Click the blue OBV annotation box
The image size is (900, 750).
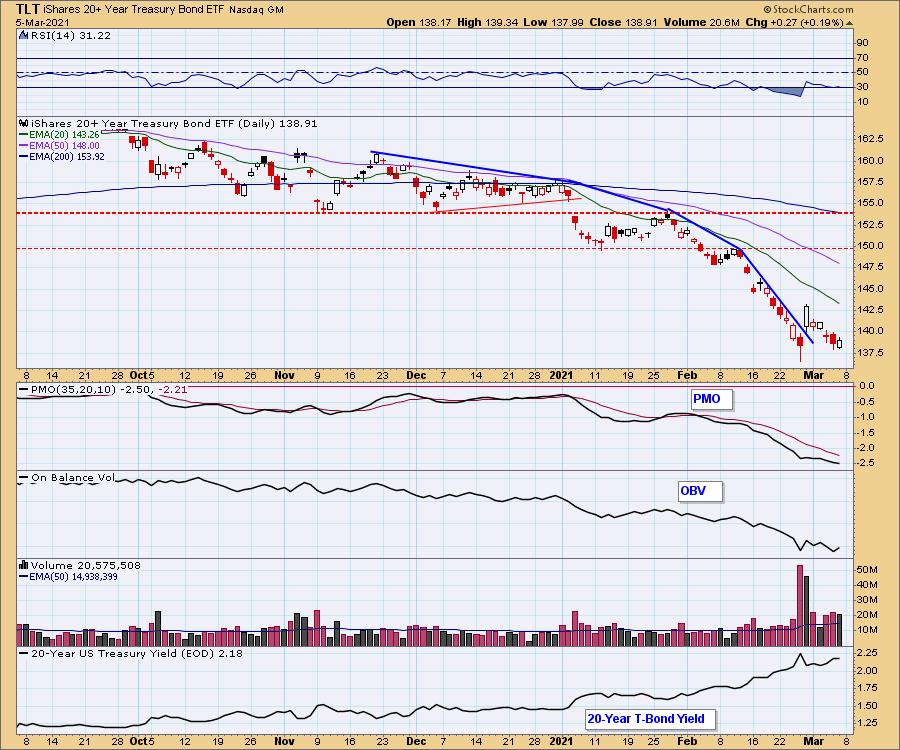pos(700,491)
